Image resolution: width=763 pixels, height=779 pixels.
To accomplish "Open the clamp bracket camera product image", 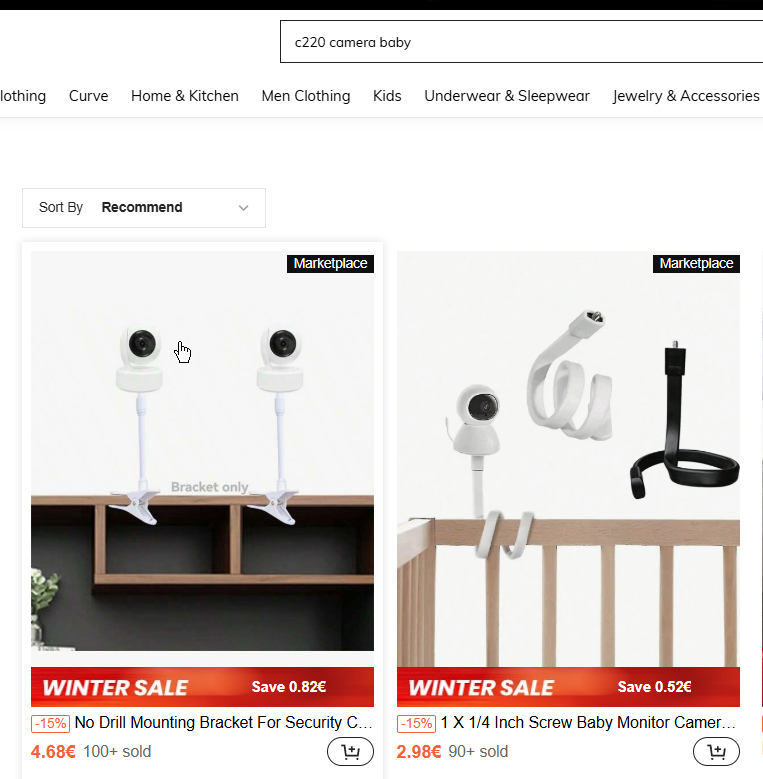I will click(202, 451).
